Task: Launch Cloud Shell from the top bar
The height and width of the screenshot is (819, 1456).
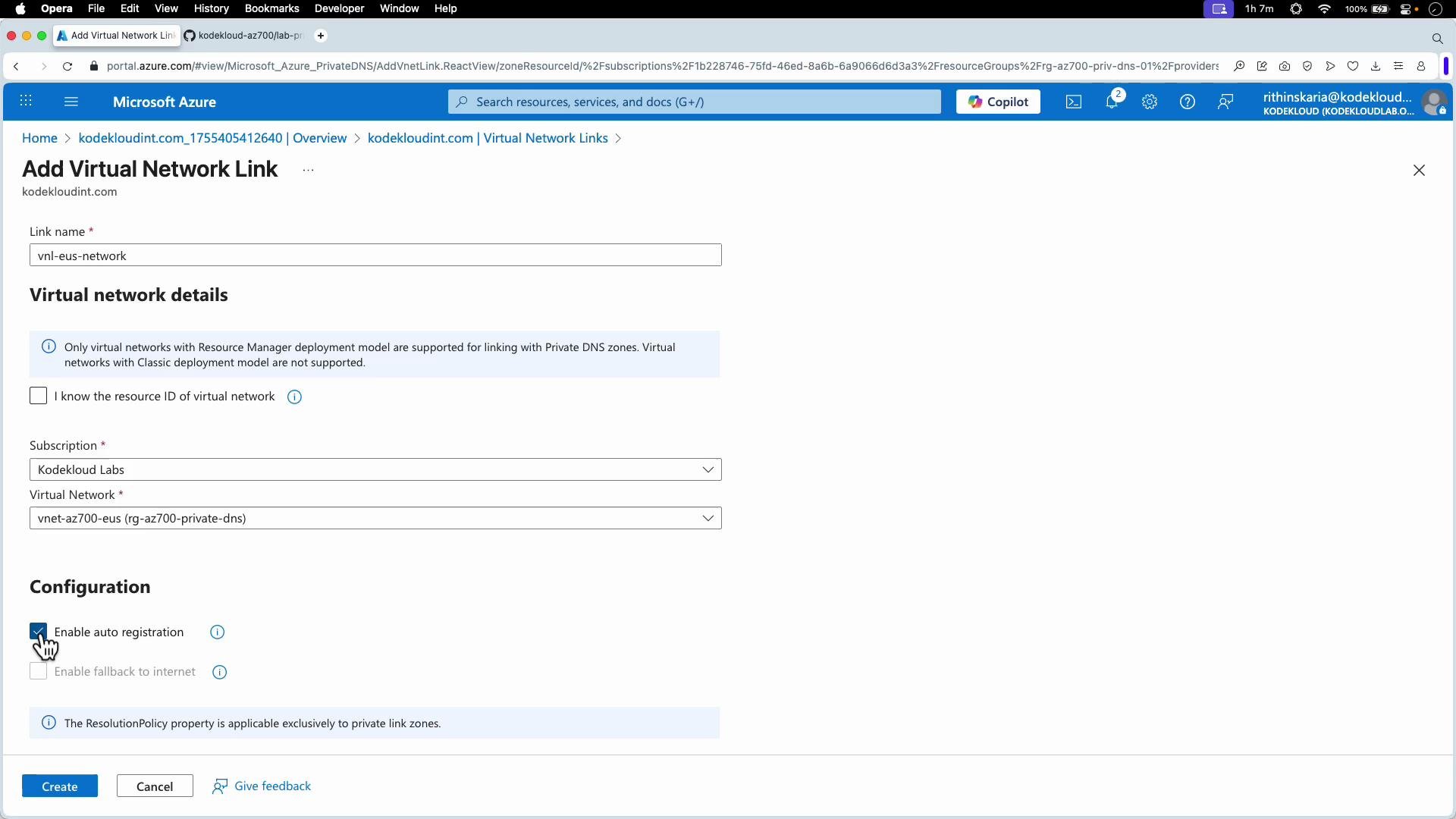Action: (x=1074, y=102)
